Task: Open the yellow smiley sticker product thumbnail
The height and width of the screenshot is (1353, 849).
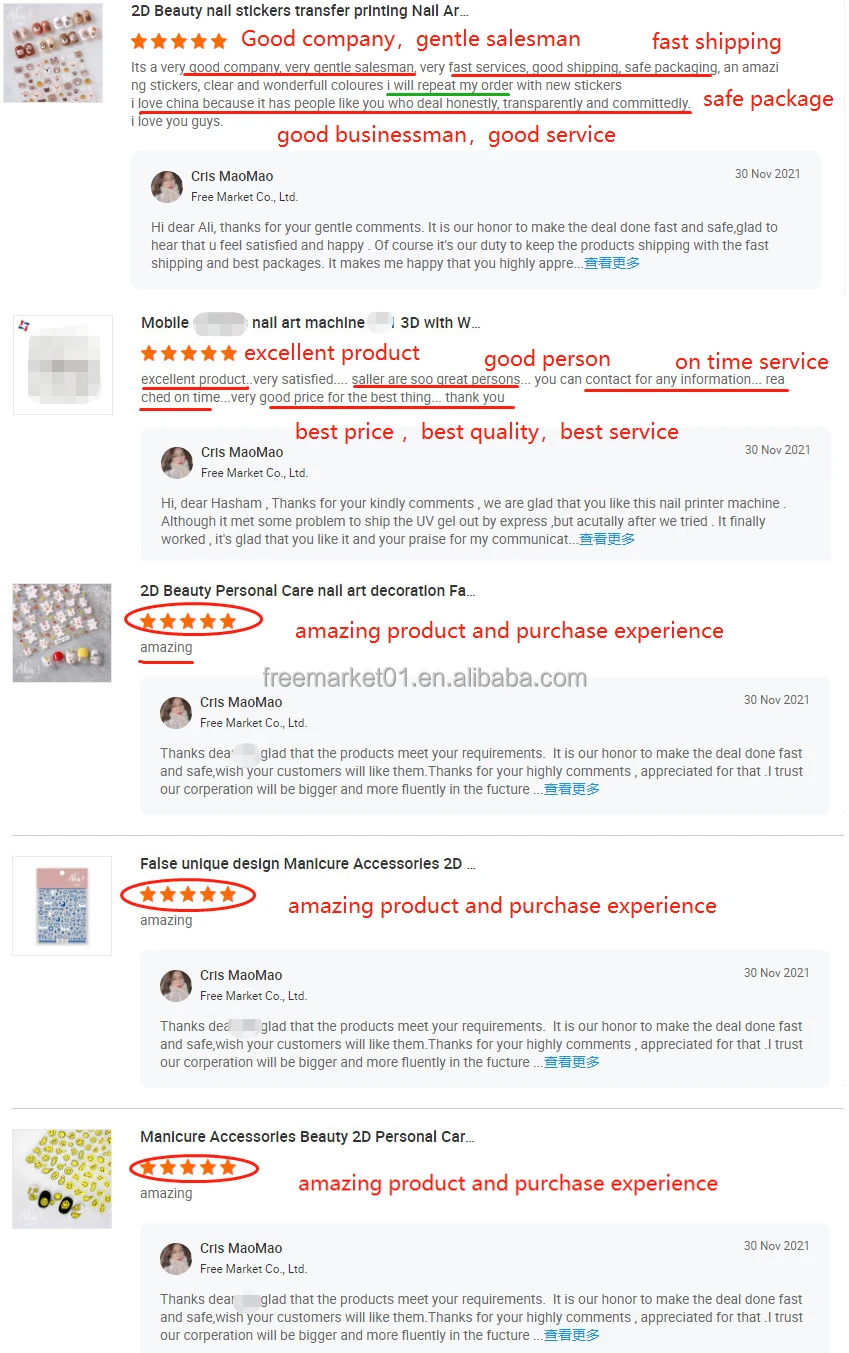Action: click(x=62, y=1178)
